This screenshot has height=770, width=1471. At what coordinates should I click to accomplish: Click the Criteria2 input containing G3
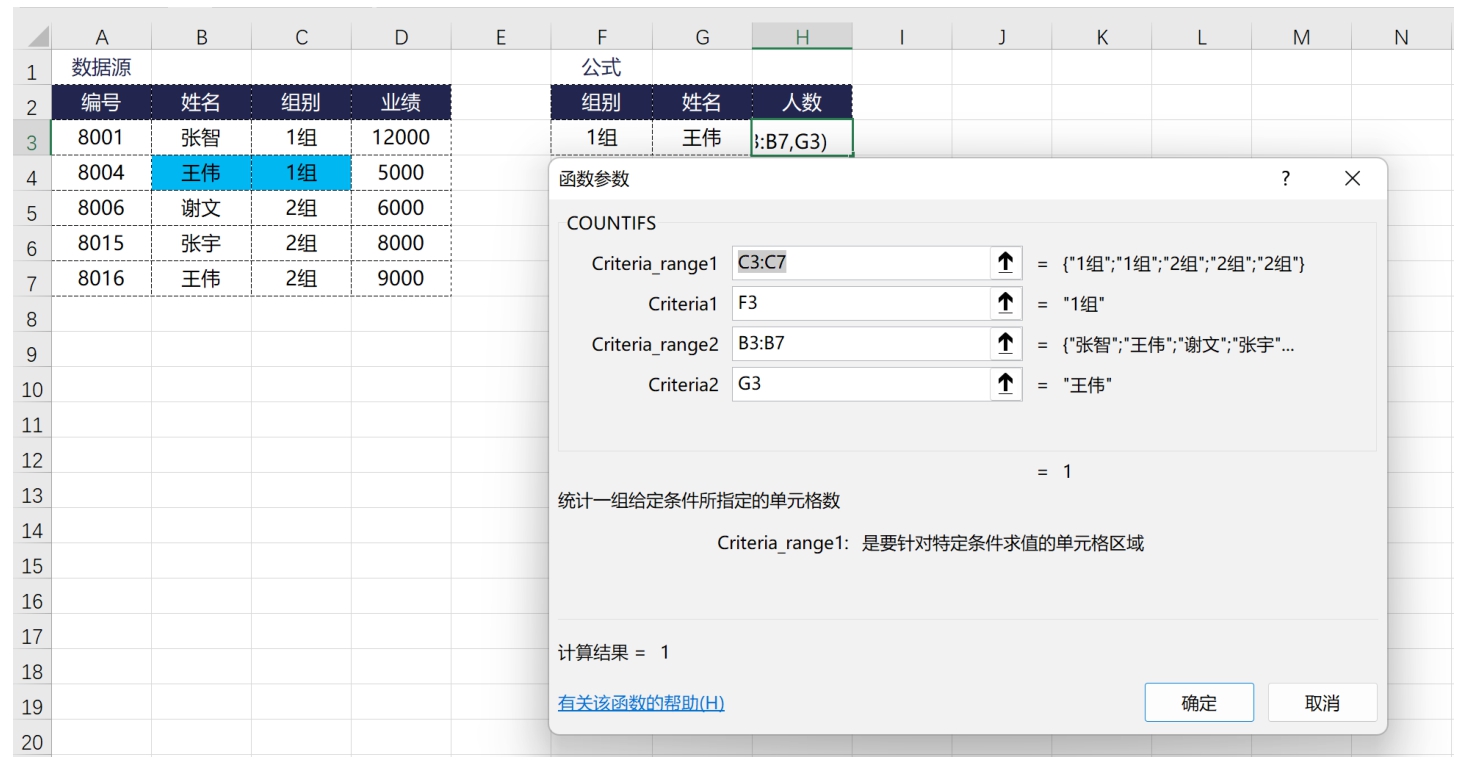point(860,384)
